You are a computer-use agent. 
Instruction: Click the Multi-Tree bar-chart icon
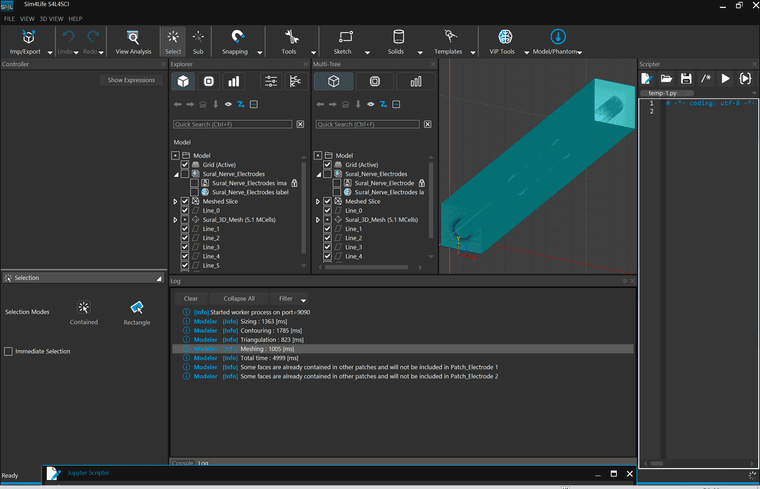pyautogui.click(x=416, y=81)
